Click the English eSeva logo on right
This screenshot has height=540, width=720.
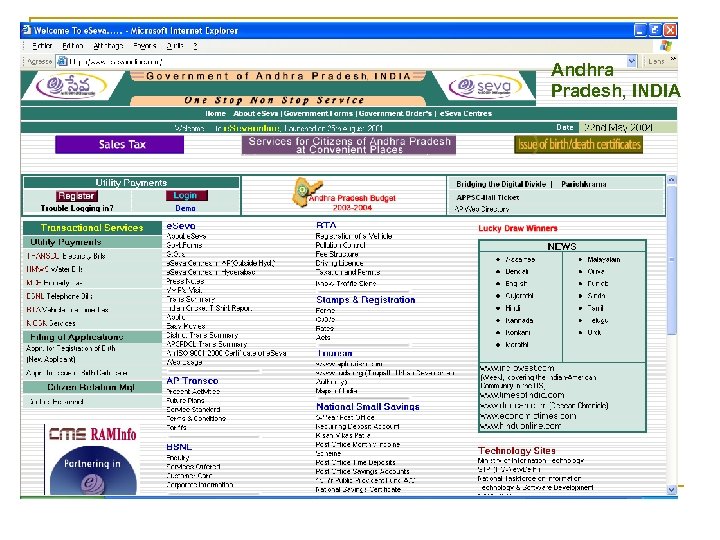[x=486, y=86]
